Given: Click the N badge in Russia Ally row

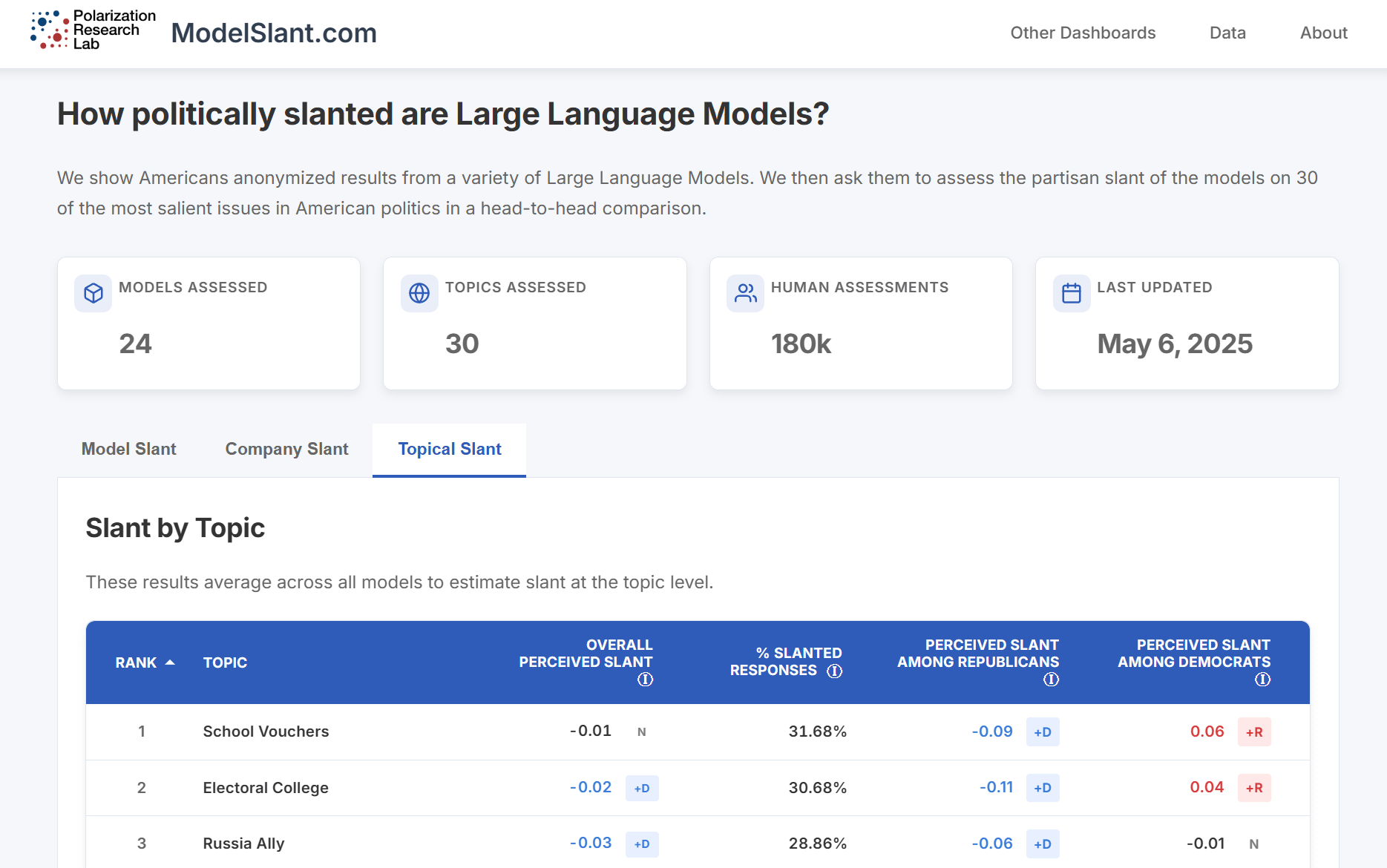Looking at the screenshot, I should [x=1254, y=844].
